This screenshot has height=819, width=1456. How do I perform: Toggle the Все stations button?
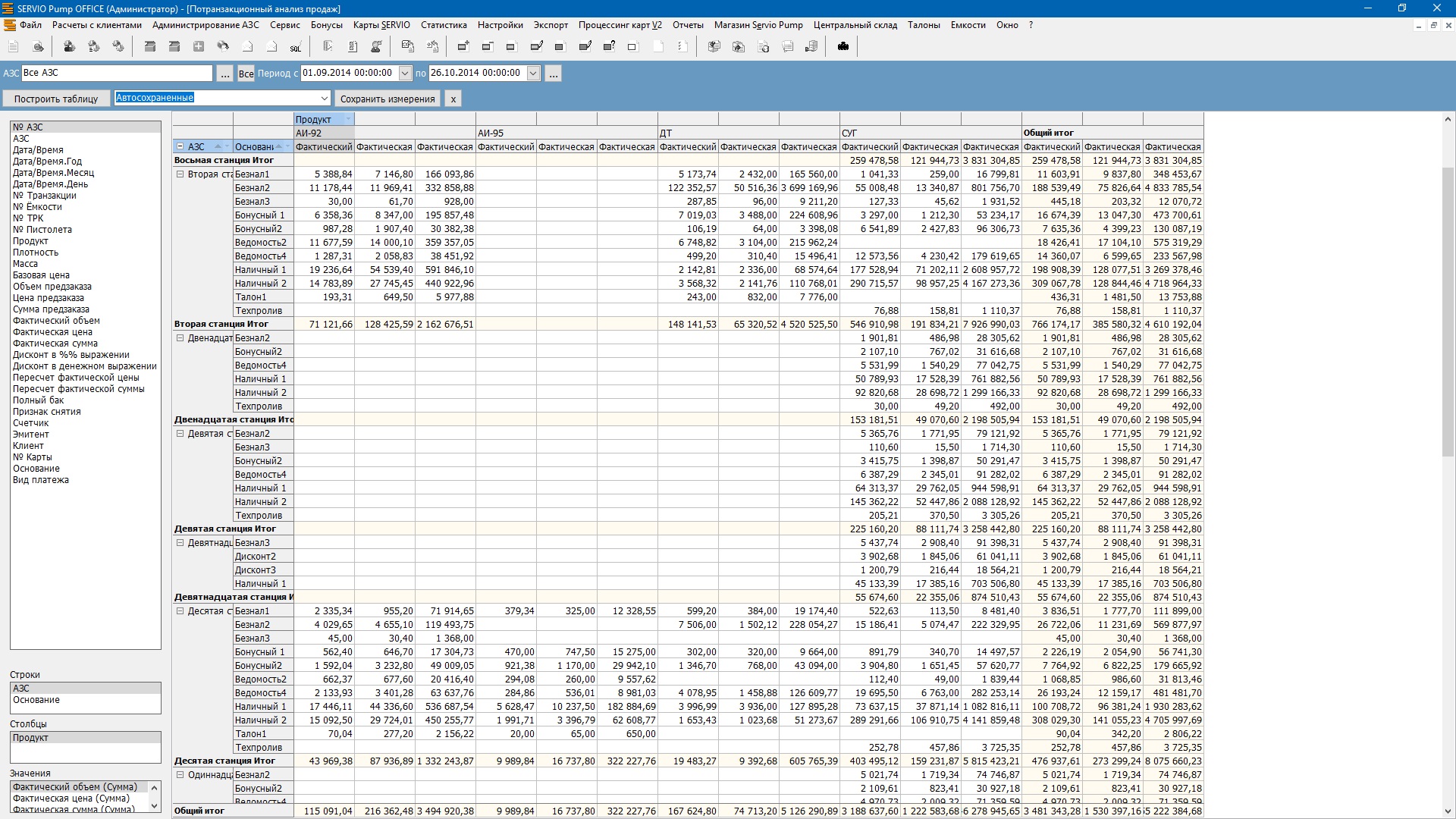(246, 74)
